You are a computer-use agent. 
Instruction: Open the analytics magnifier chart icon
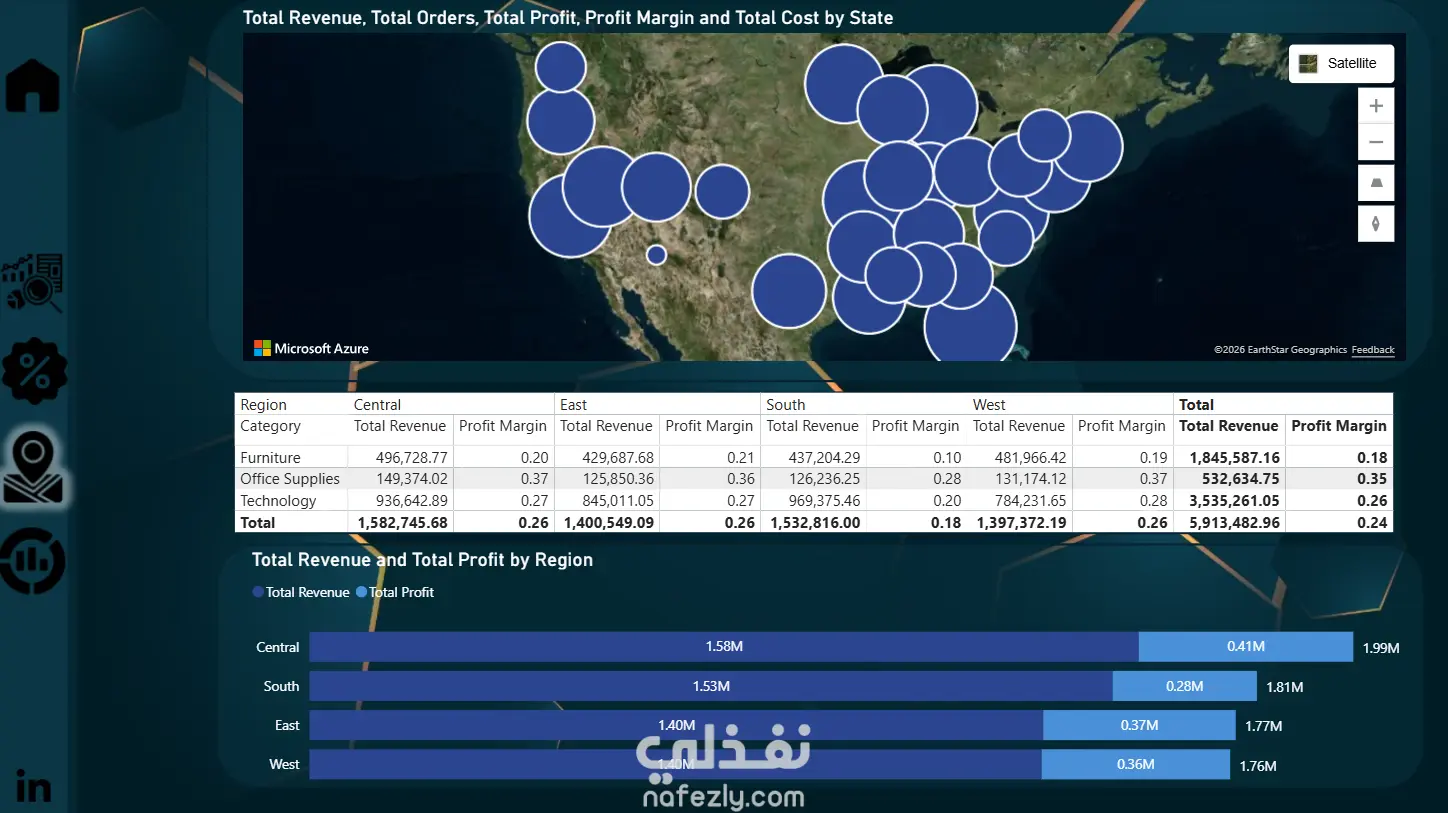pos(33,282)
